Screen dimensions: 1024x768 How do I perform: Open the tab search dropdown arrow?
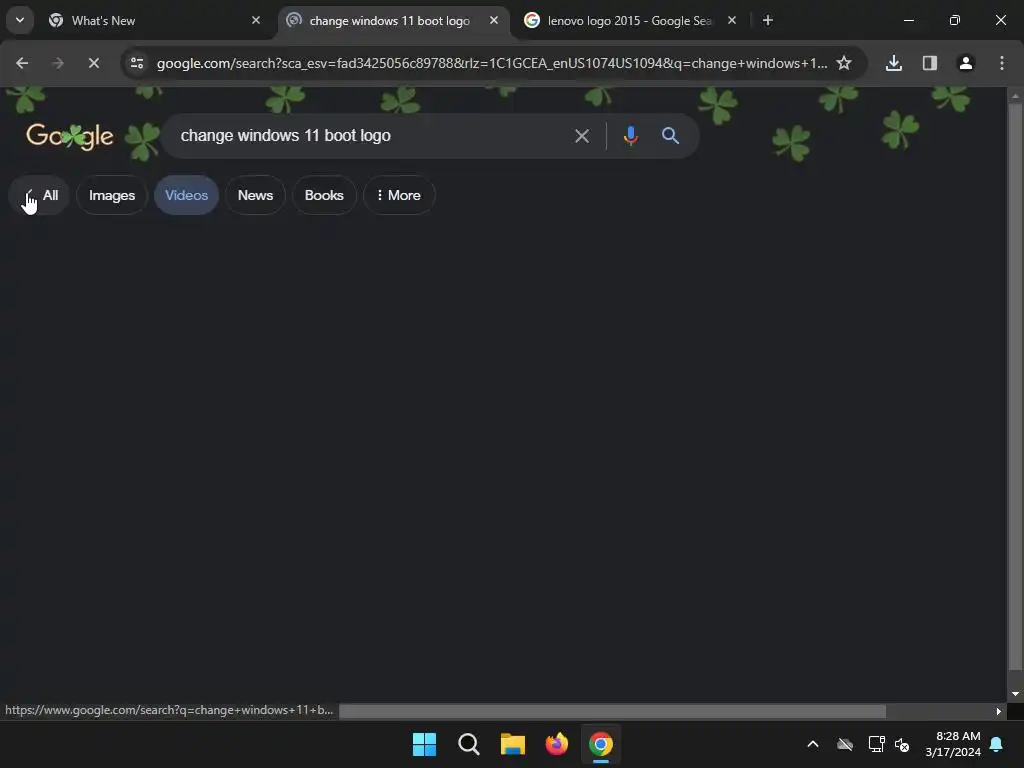(x=20, y=20)
